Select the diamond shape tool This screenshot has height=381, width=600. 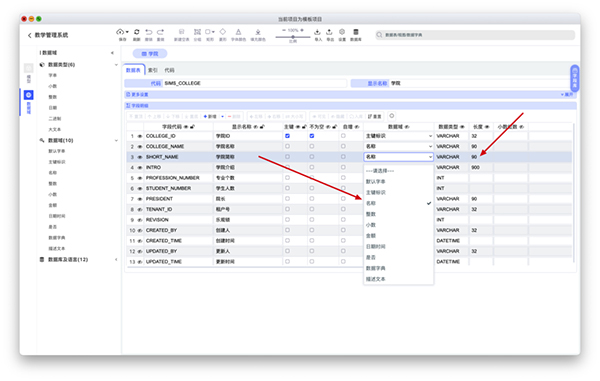(223, 32)
